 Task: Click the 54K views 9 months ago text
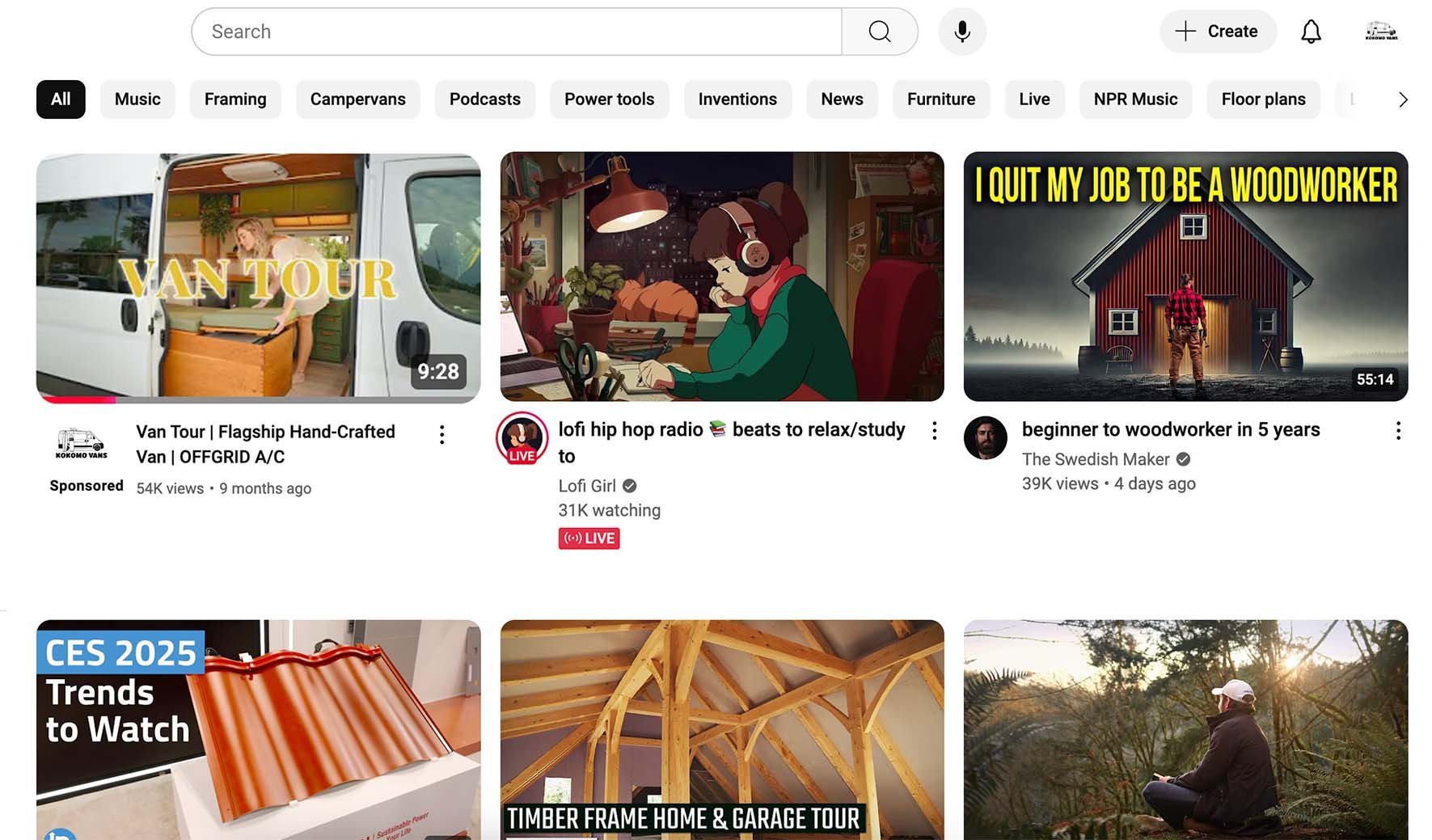tap(224, 488)
